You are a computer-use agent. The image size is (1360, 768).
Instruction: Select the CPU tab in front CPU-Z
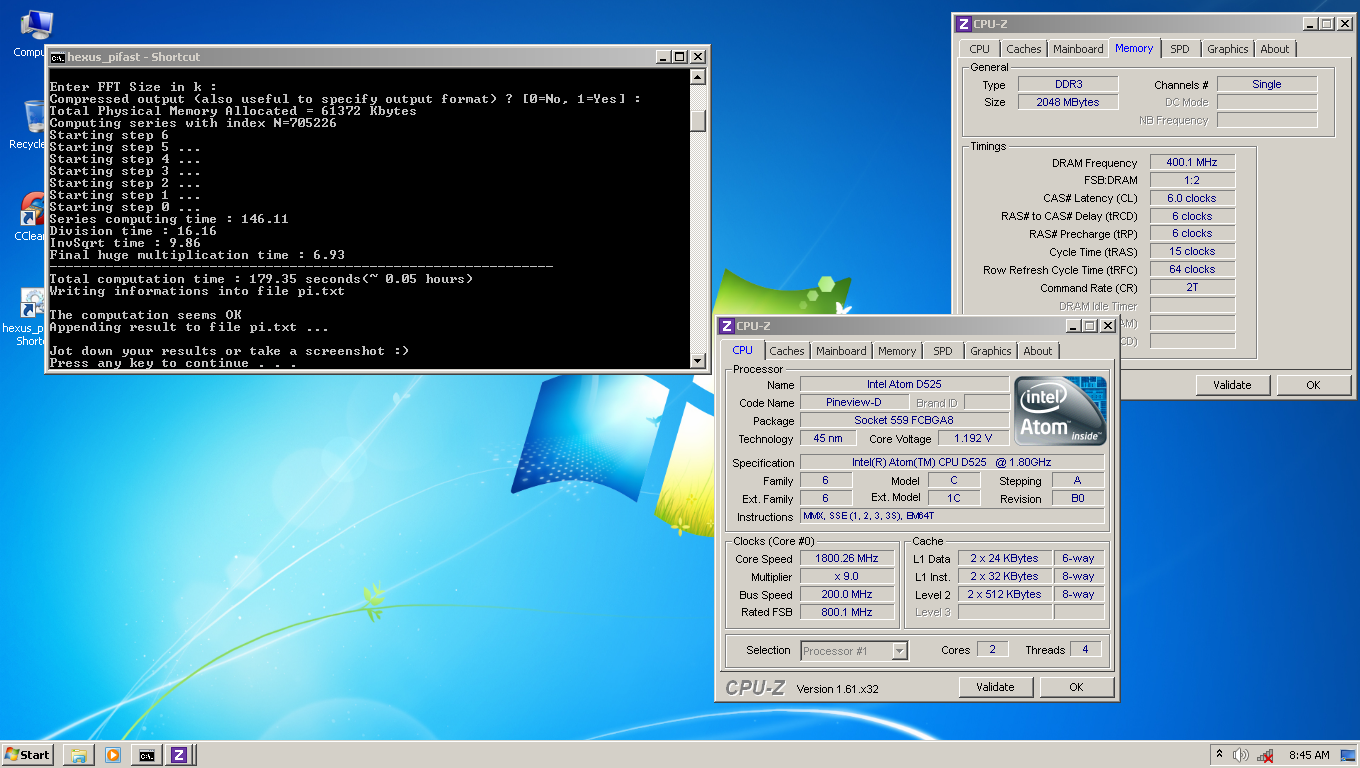point(742,350)
